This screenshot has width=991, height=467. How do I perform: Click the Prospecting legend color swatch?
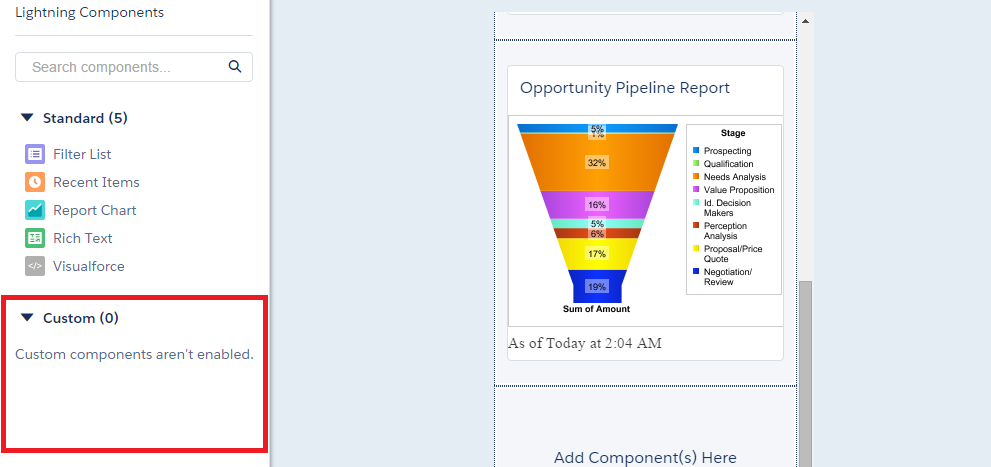click(x=696, y=151)
